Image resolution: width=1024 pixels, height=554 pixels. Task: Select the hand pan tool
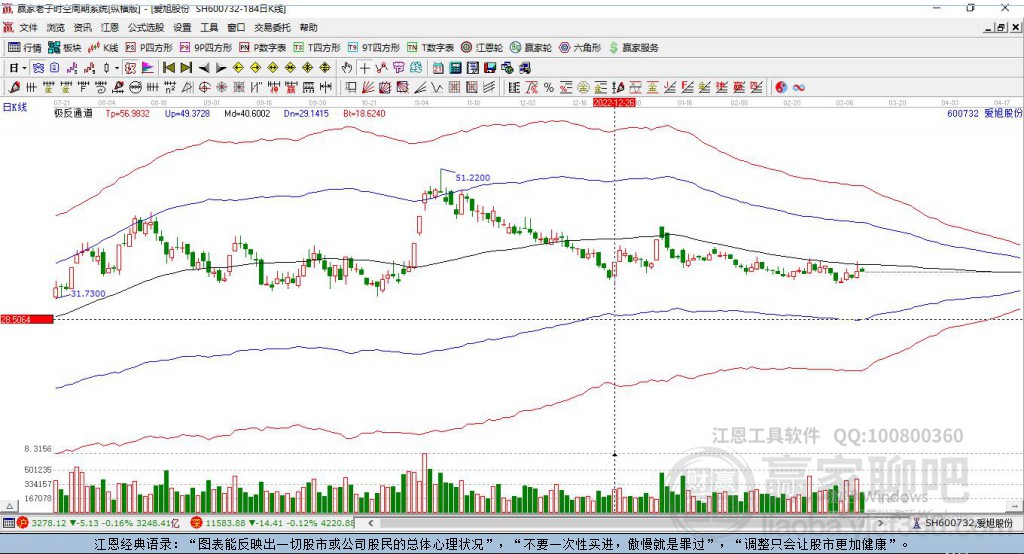[x=347, y=68]
